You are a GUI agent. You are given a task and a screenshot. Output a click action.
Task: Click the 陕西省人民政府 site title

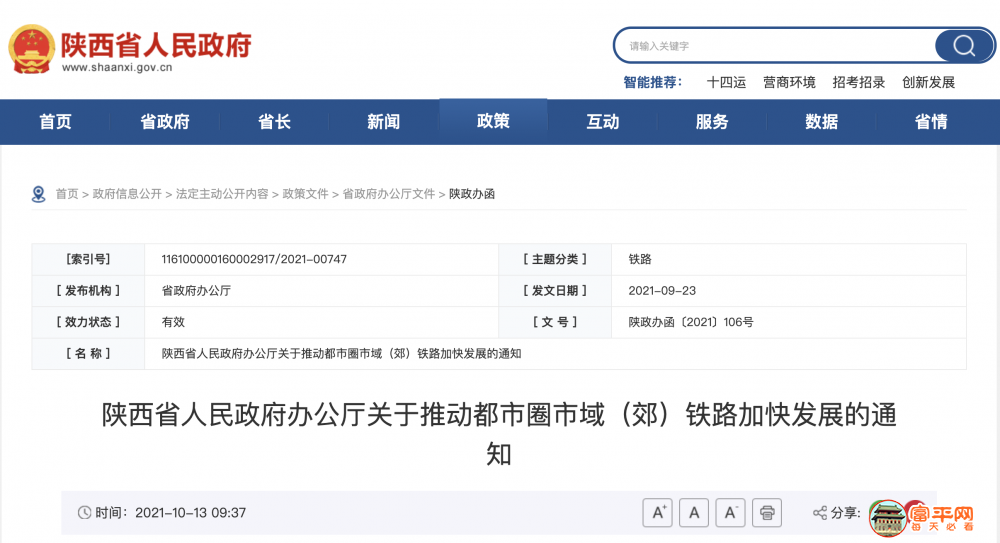(156, 45)
